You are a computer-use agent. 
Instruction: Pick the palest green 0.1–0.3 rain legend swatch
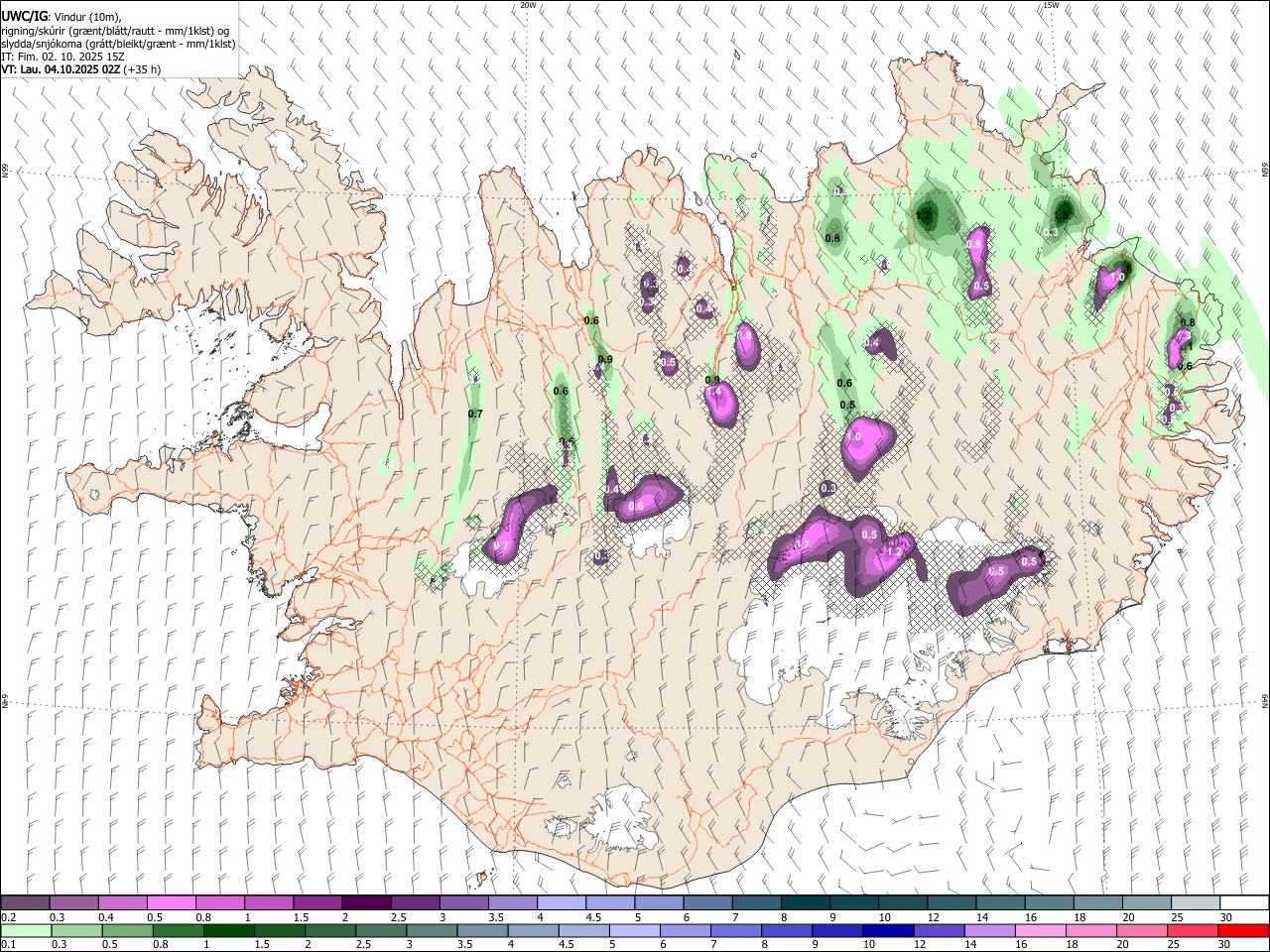point(26,930)
